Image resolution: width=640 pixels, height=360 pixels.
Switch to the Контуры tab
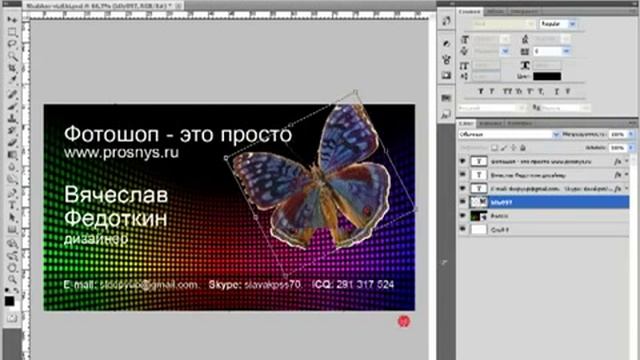coord(520,123)
